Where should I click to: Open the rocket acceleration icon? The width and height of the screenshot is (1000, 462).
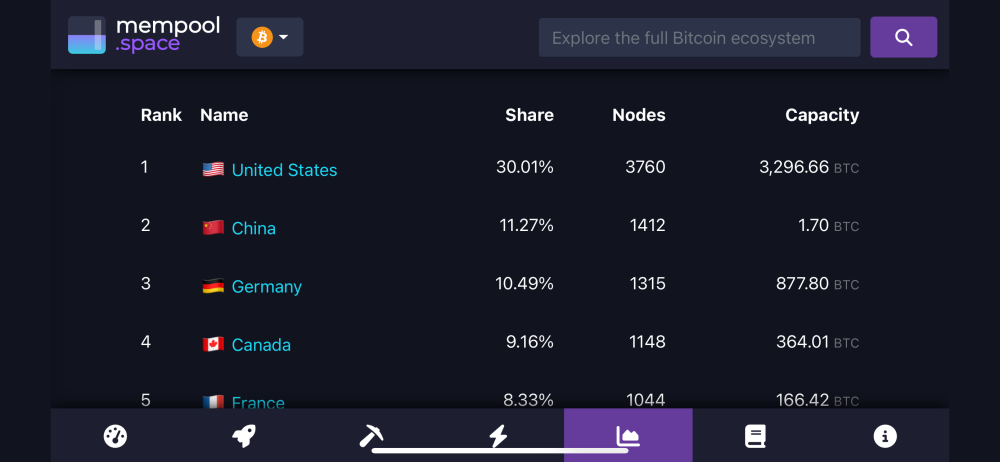[x=244, y=436]
